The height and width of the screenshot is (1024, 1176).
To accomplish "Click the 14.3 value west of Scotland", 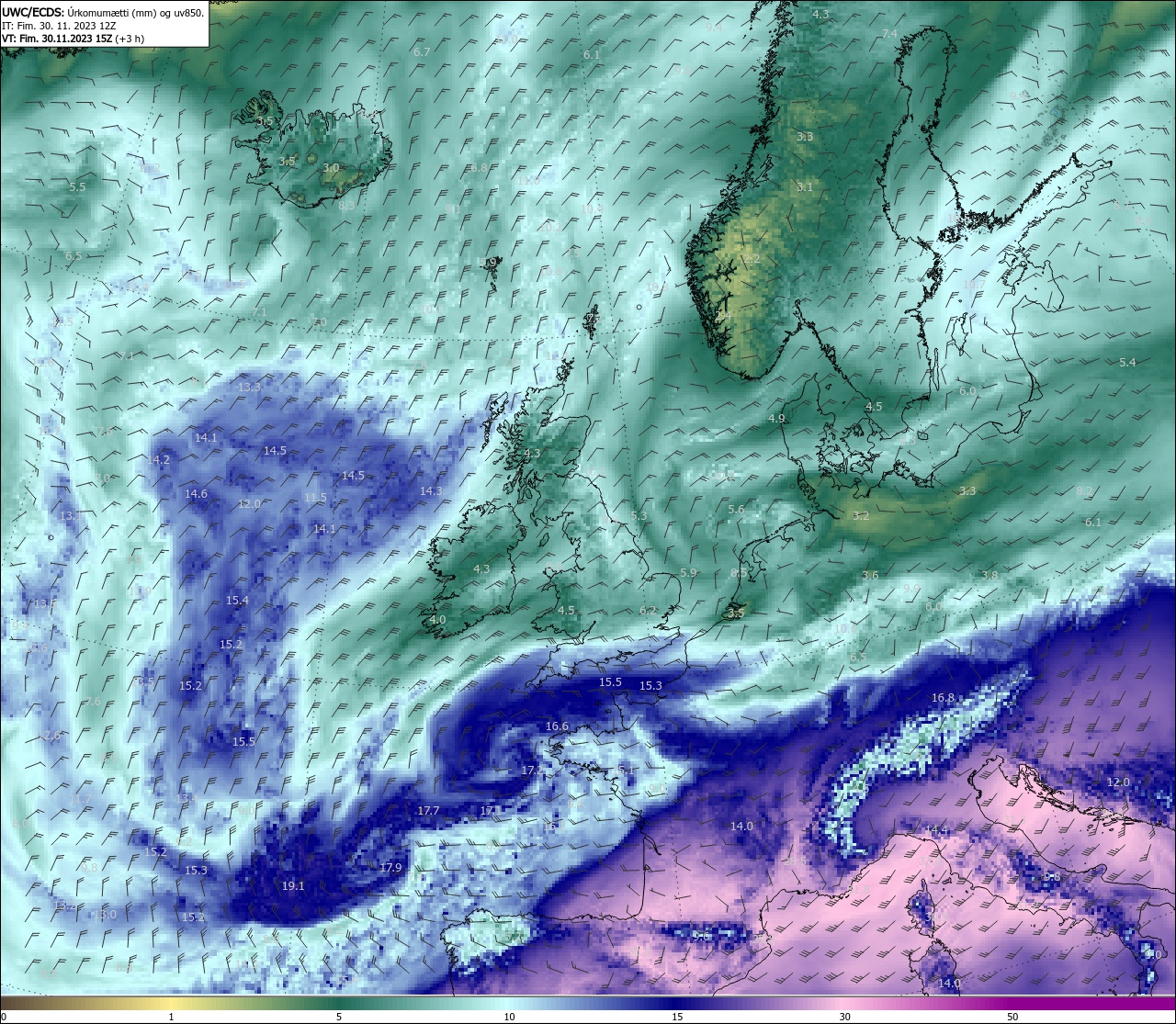I will pyautogui.click(x=431, y=491).
